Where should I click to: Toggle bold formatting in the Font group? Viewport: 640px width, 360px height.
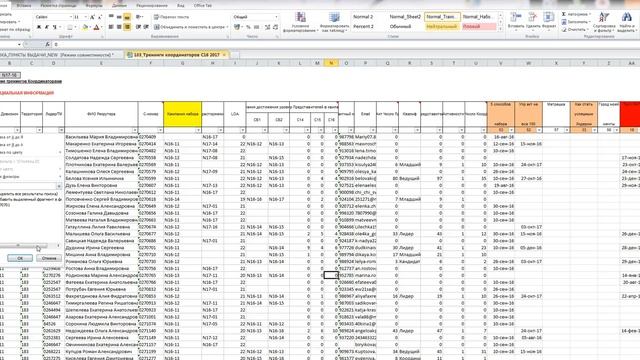(x=39, y=27)
